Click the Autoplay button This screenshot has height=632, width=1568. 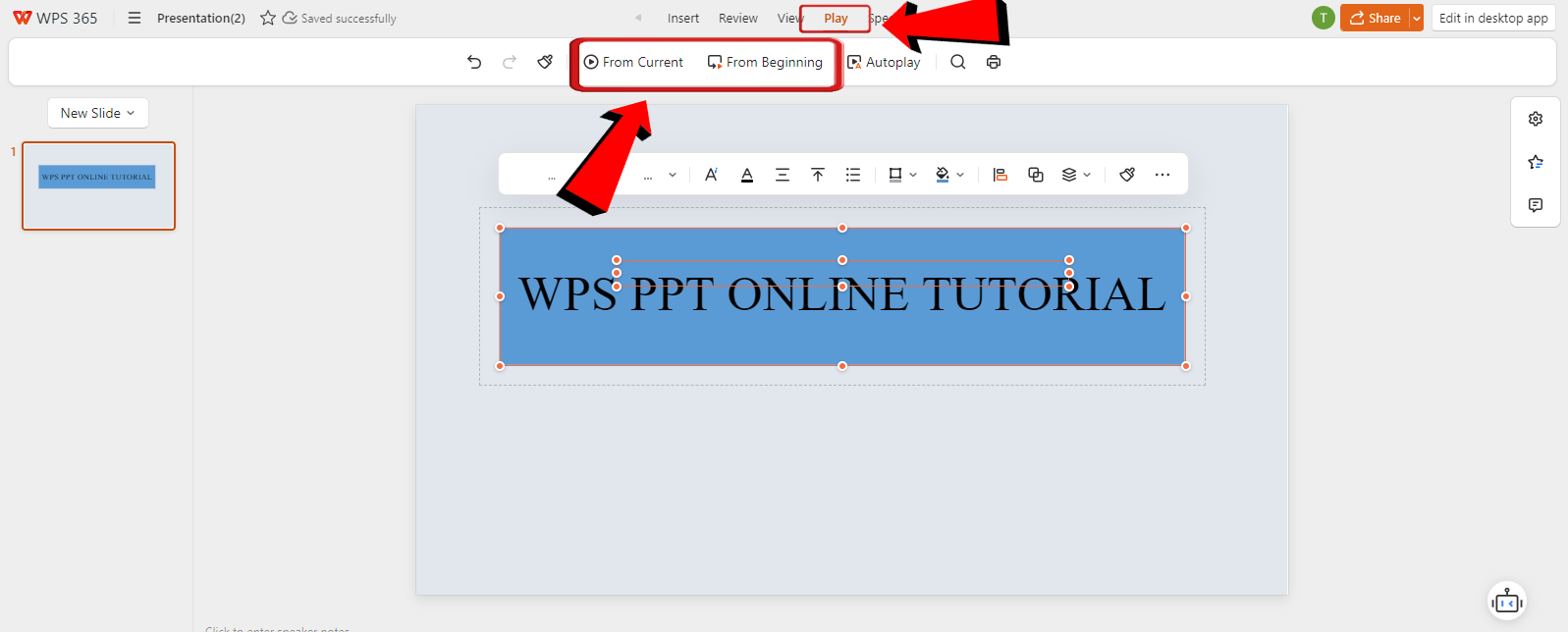[x=884, y=62]
